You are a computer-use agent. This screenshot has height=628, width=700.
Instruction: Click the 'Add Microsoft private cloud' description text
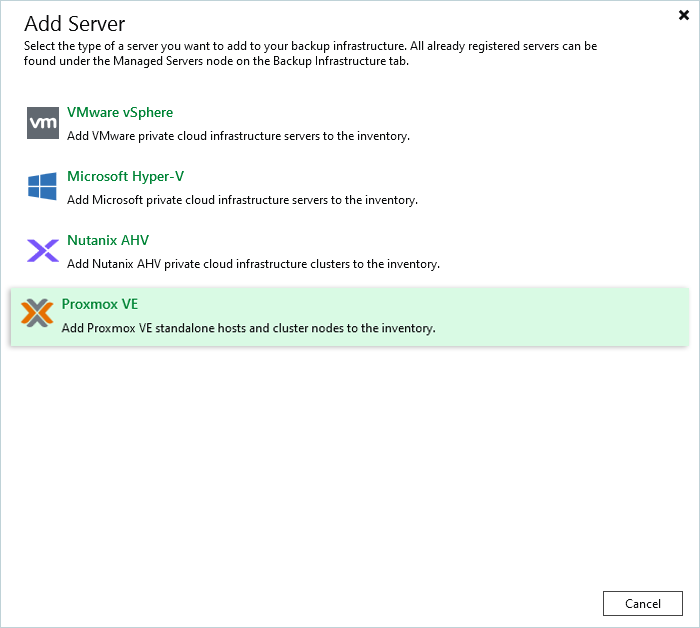(x=242, y=200)
